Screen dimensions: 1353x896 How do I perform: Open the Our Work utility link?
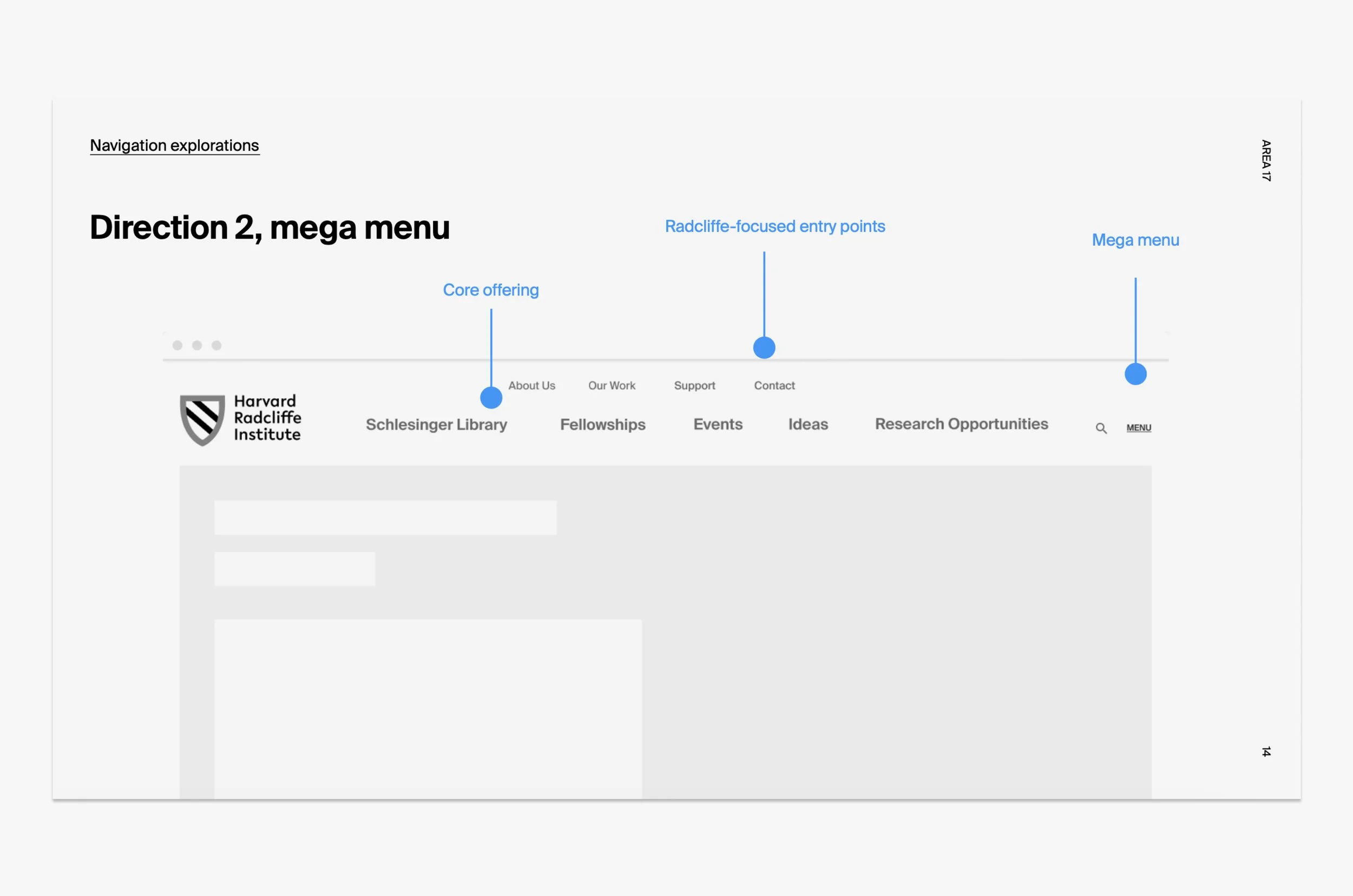click(x=612, y=386)
